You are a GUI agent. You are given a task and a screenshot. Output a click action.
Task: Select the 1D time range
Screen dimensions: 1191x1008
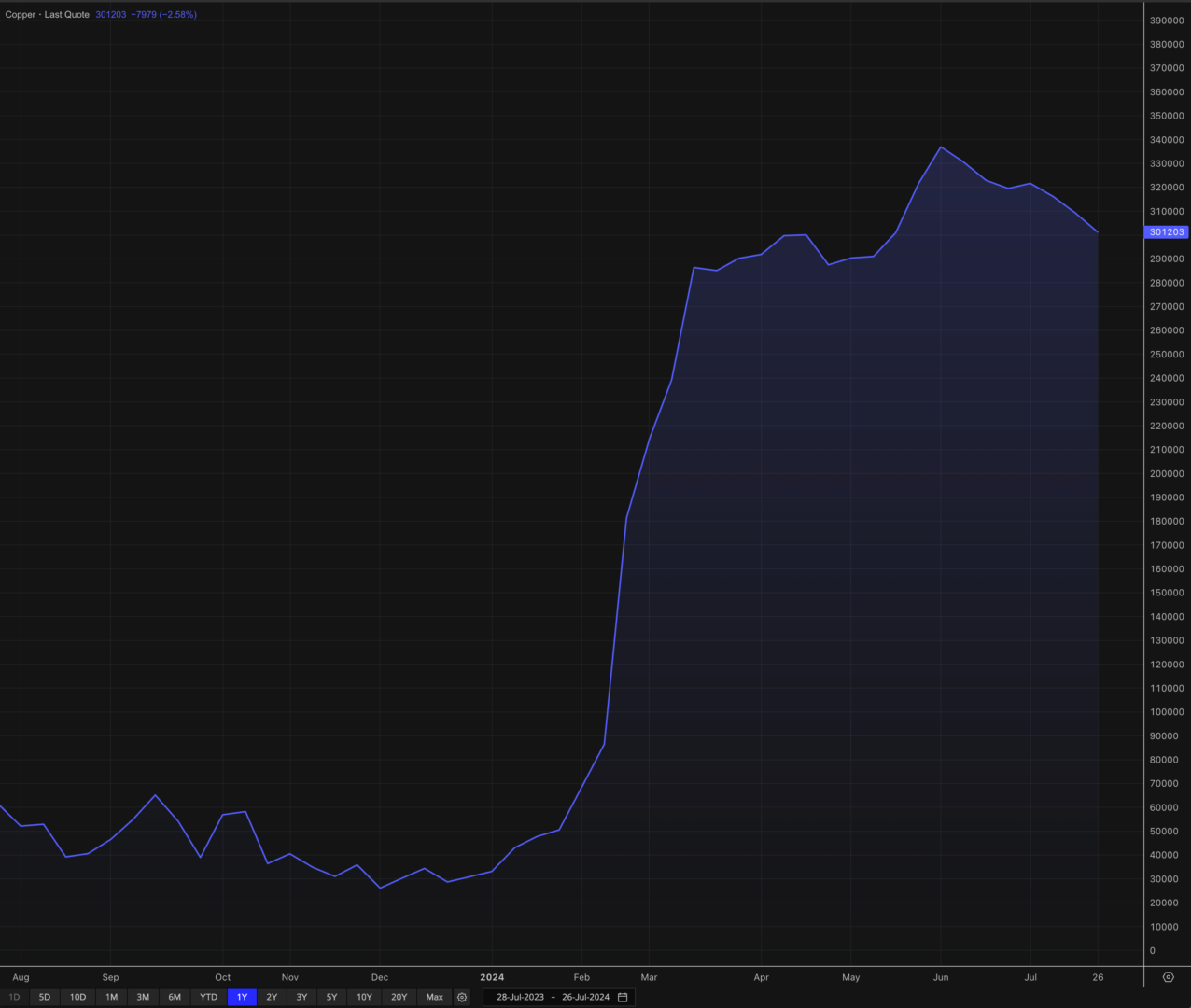click(14, 997)
